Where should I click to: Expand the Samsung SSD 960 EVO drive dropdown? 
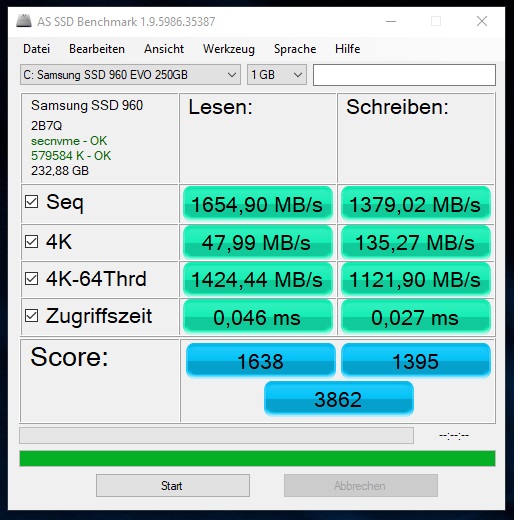pos(130,75)
